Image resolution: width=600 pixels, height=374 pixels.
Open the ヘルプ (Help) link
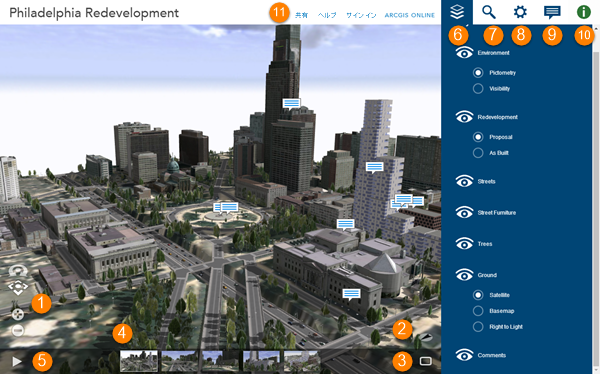pyautogui.click(x=327, y=15)
